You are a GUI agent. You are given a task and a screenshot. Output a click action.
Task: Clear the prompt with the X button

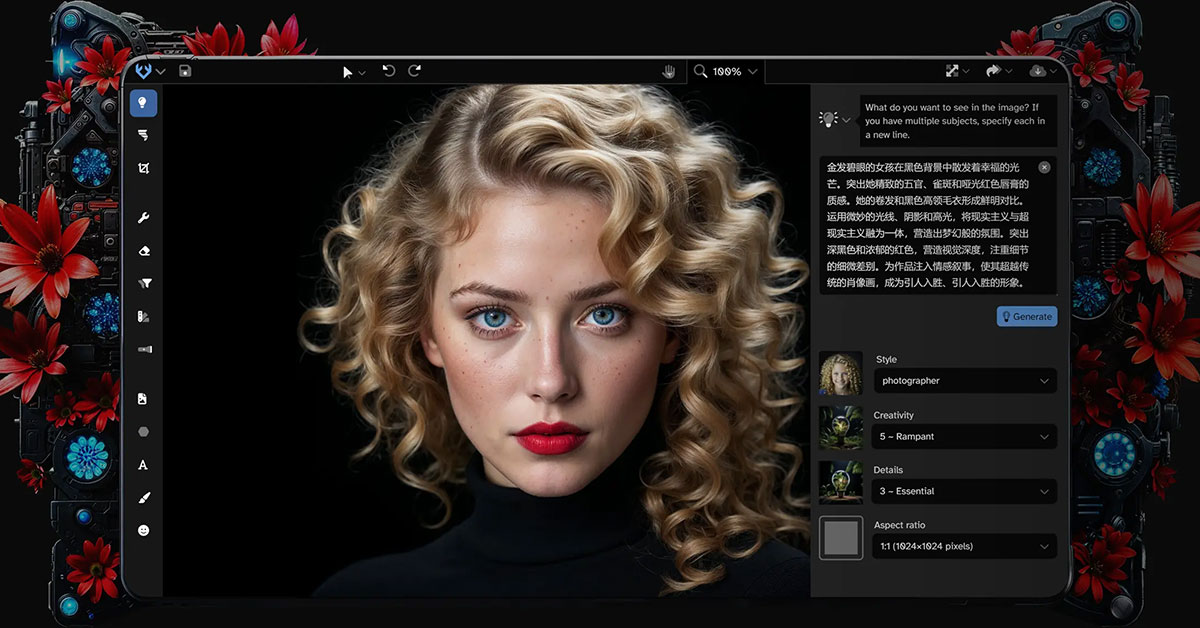click(x=1044, y=168)
